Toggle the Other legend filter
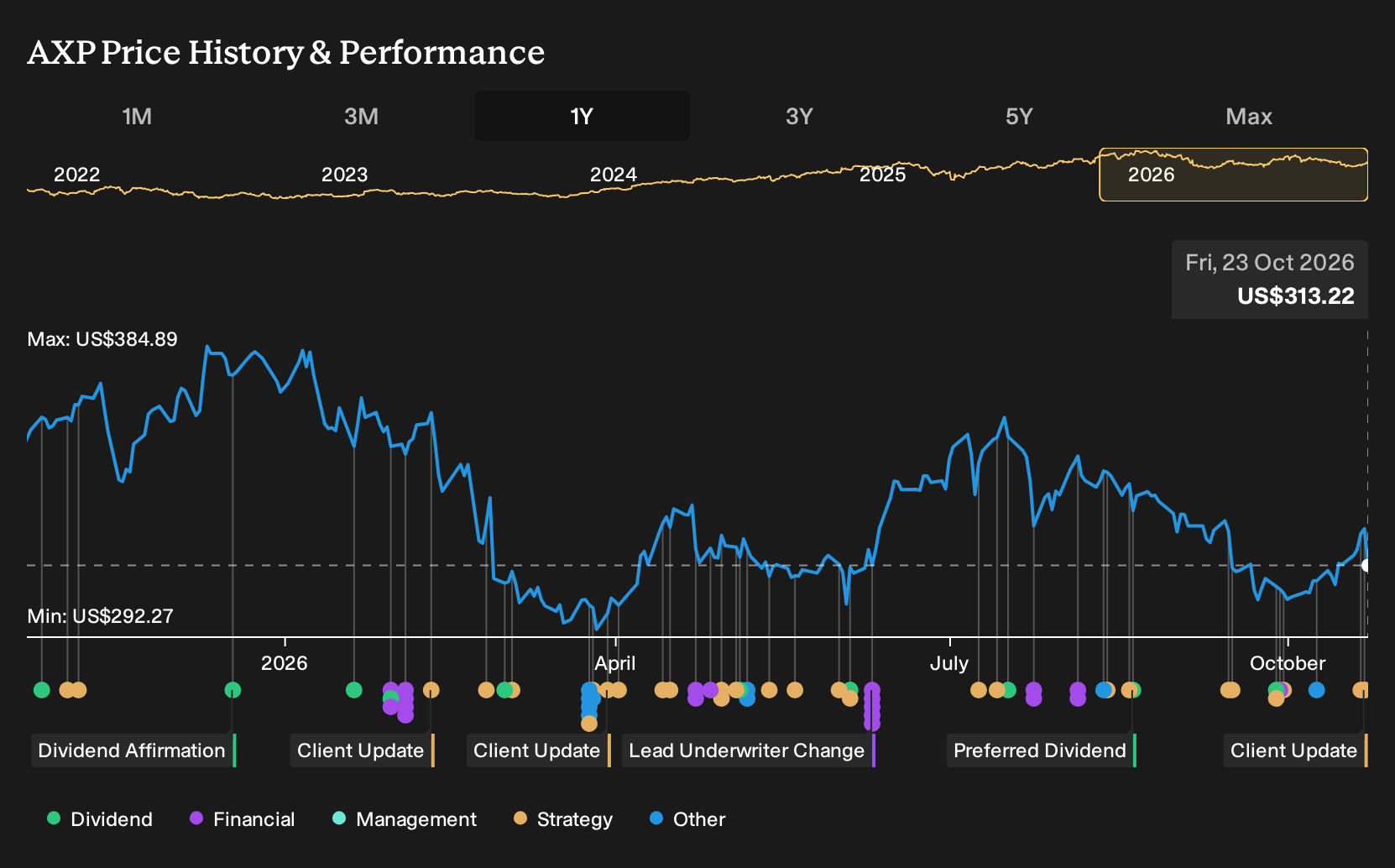 (687, 819)
